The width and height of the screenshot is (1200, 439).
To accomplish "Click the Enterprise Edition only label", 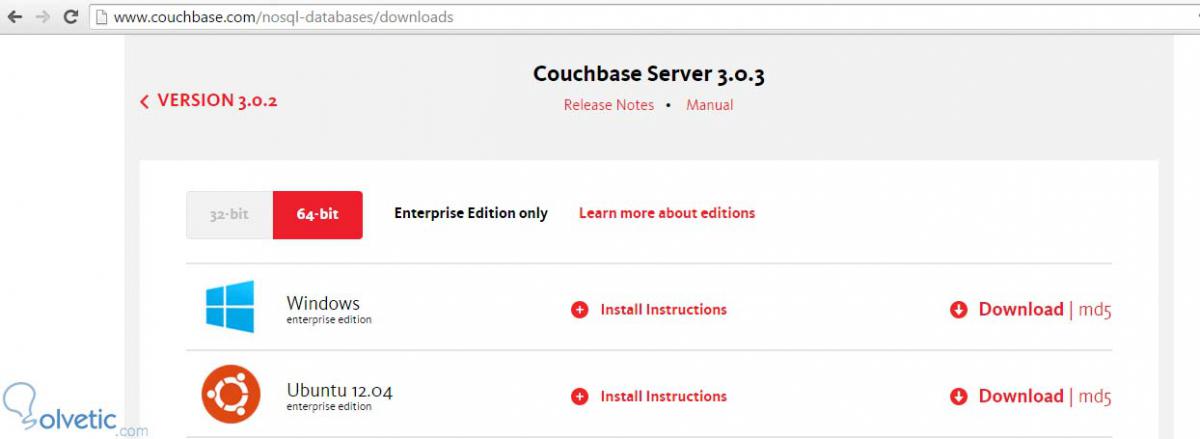I will (471, 213).
